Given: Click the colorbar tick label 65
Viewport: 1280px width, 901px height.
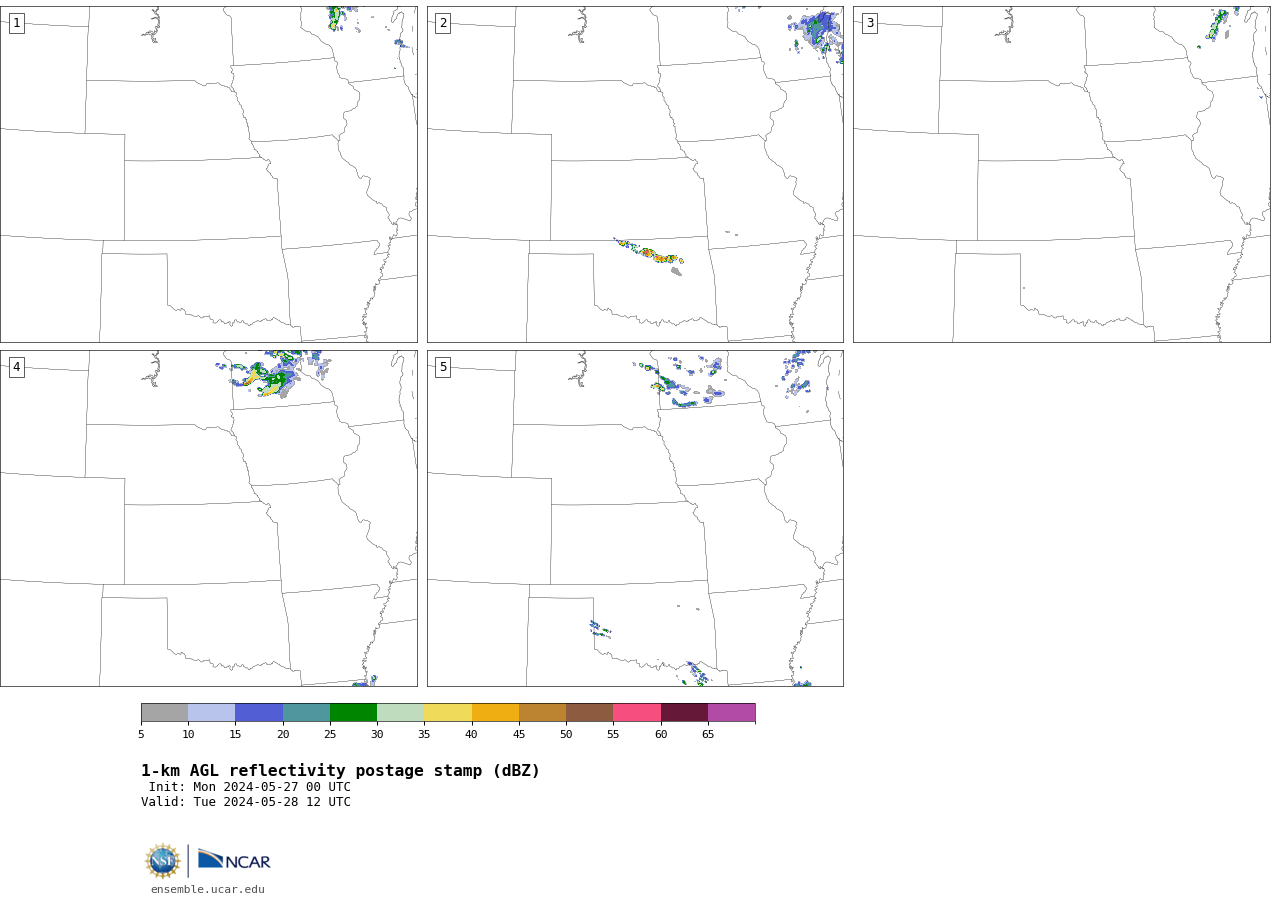Looking at the screenshot, I should (x=708, y=735).
